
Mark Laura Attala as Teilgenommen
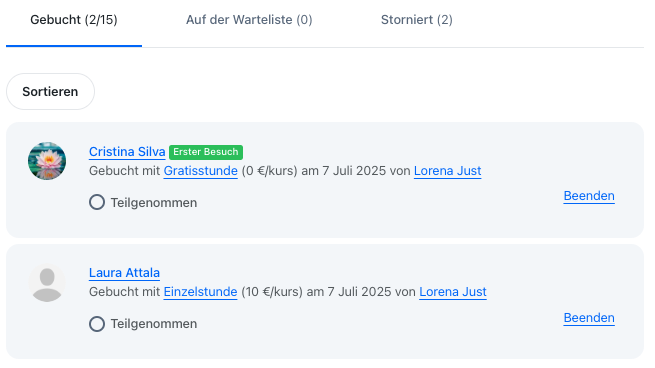tap(97, 324)
